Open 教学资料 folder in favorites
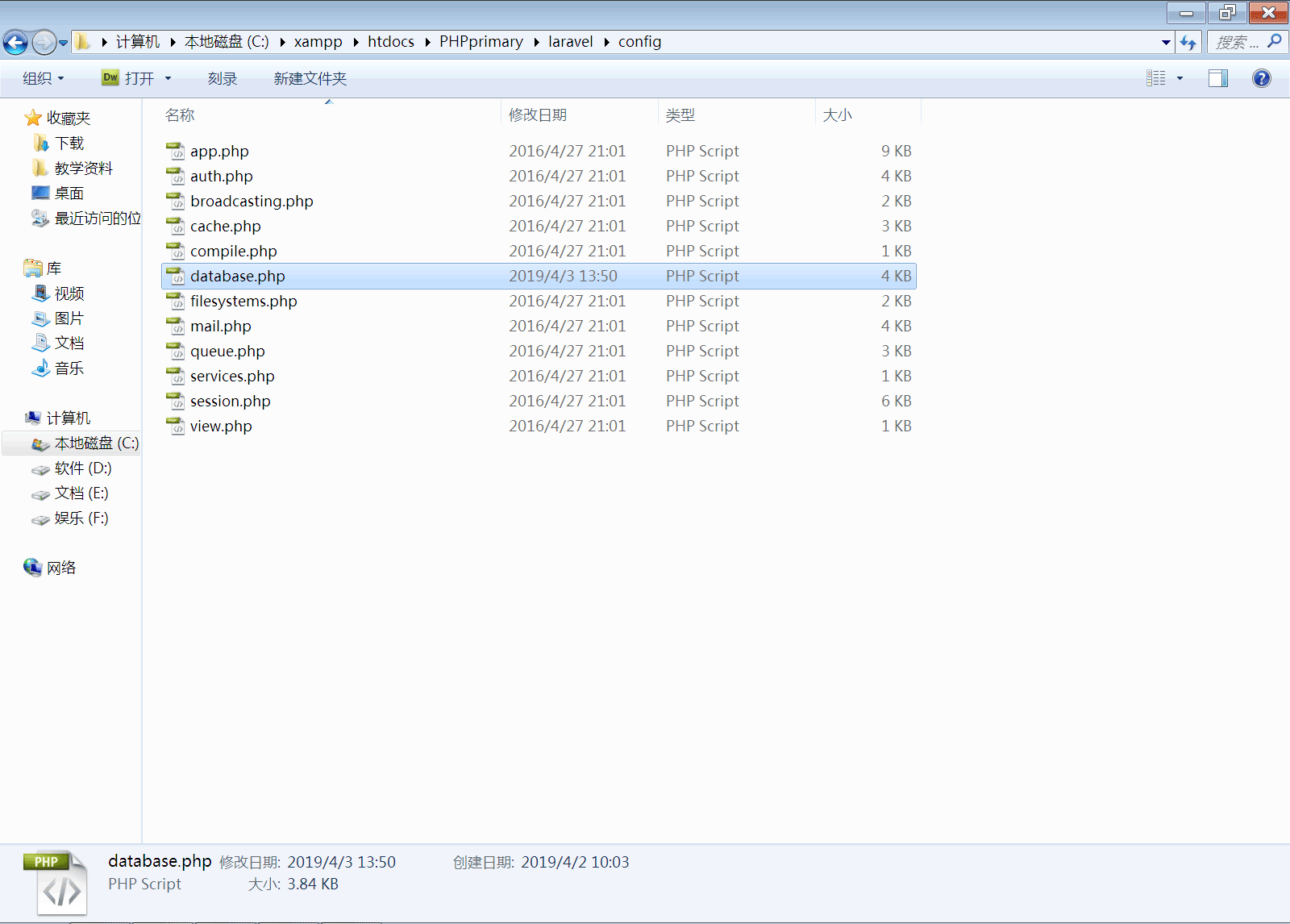 click(x=73, y=169)
